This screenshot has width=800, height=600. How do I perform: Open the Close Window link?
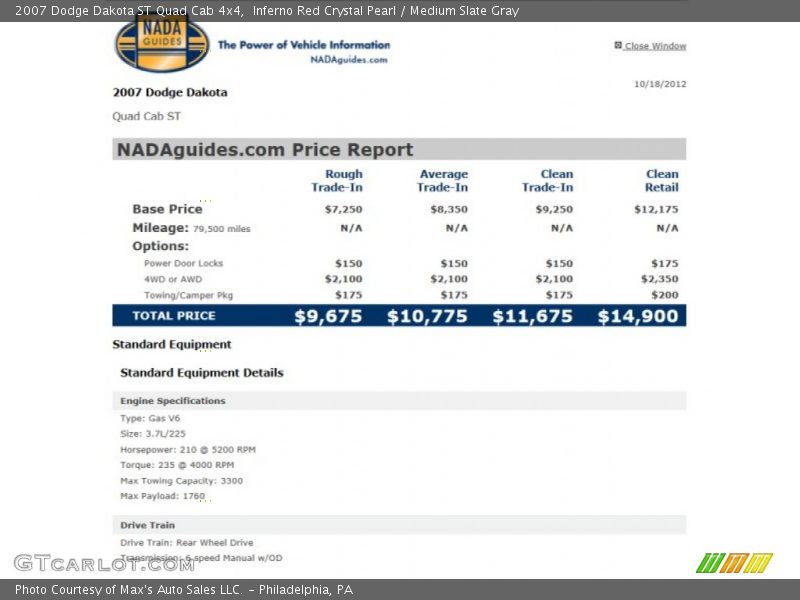click(655, 46)
